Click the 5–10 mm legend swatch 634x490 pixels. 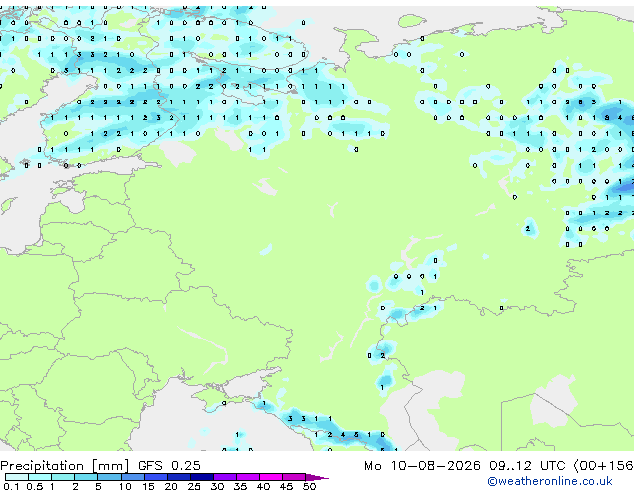point(109,477)
